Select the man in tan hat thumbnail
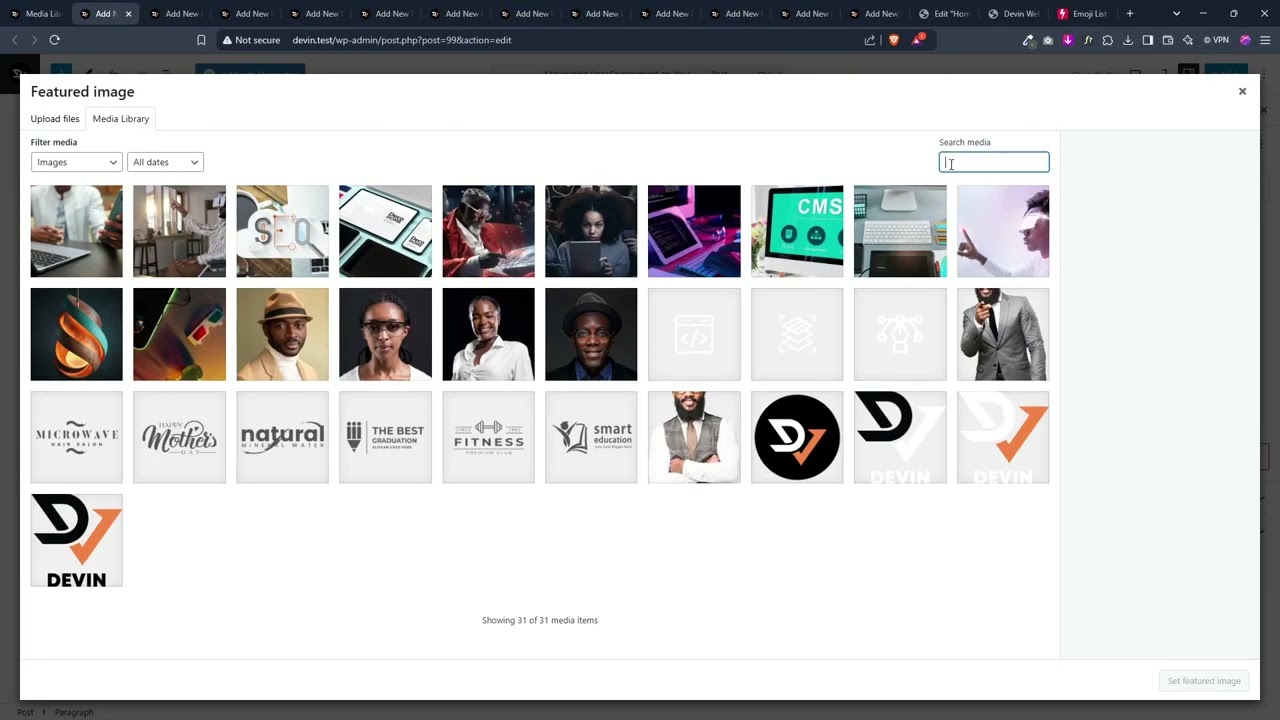Image resolution: width=1280 pixels, height=720 pixels. coord(282,334)
